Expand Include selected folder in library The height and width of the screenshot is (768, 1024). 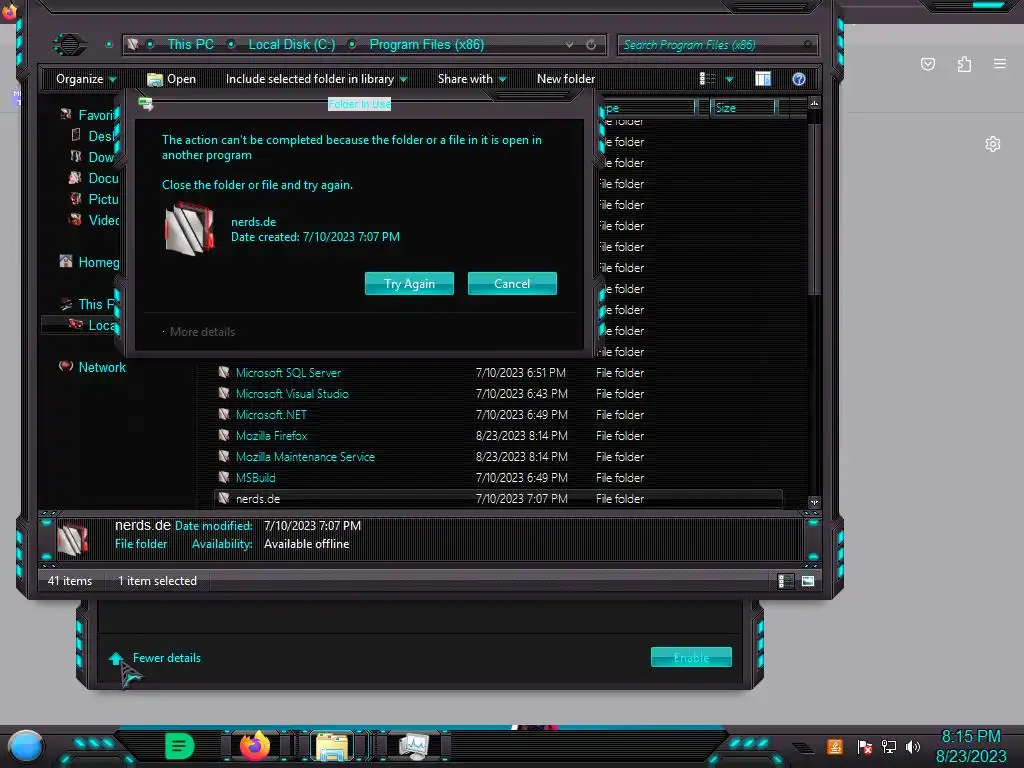317,79
